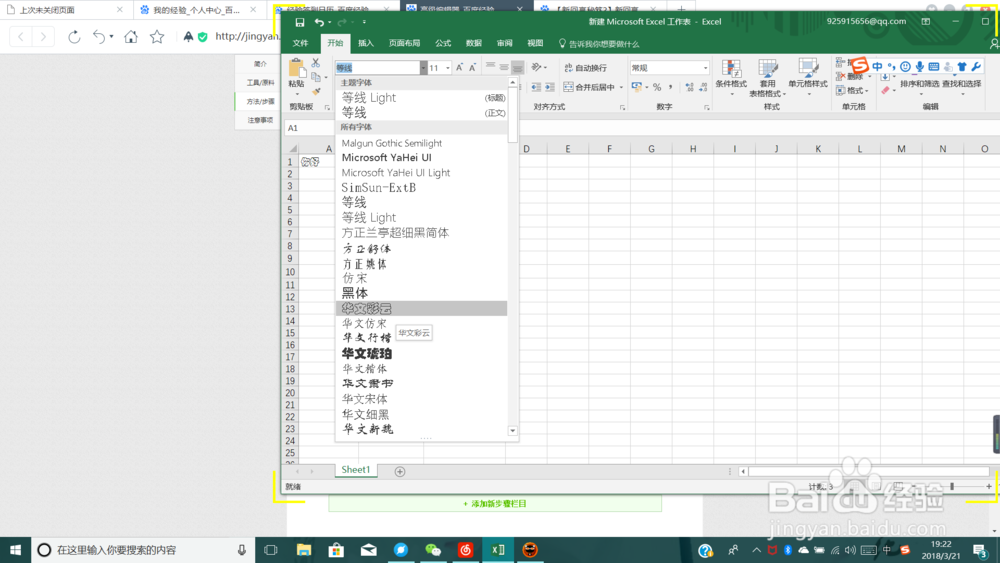The image size is (1000, 563).
Task: Expand Quick Access Toolbar customize arrow
Action: click(x=364, y=22)
